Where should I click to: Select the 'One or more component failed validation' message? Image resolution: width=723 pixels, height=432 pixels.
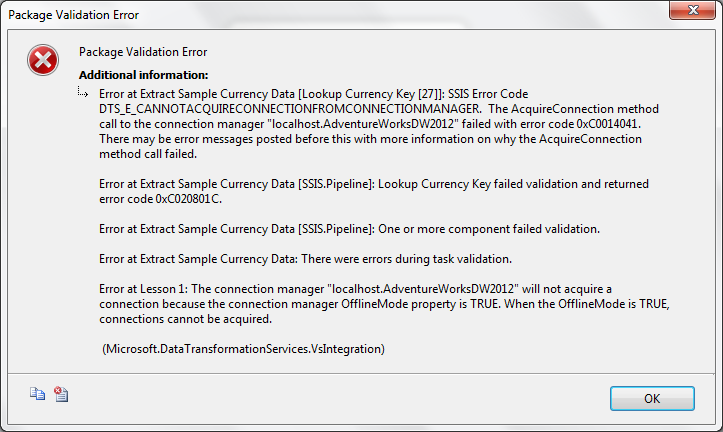pos(489,229)
